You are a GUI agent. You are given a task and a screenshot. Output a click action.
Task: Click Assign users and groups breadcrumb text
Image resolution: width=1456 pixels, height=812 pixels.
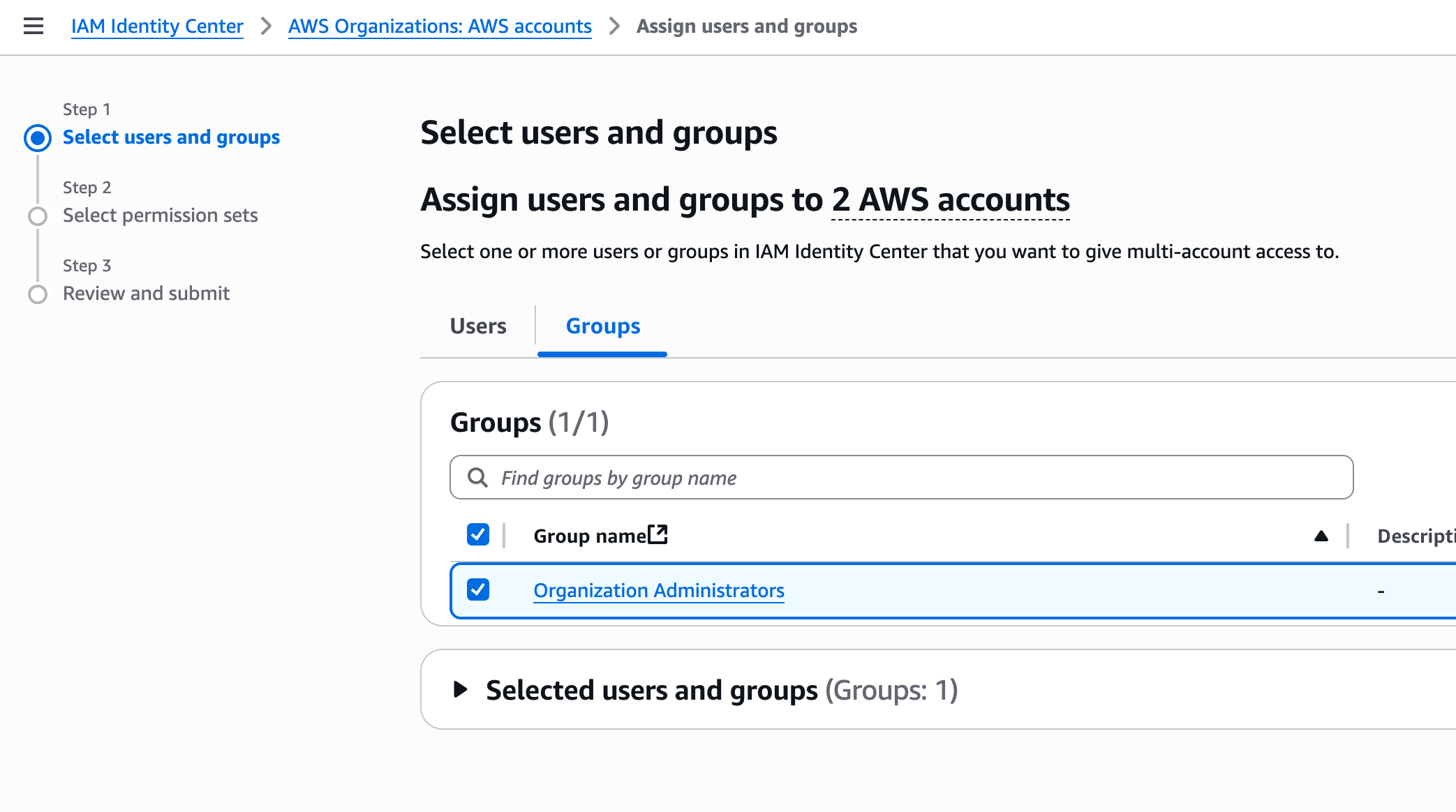pyautogui.click(x=747, y=27)
